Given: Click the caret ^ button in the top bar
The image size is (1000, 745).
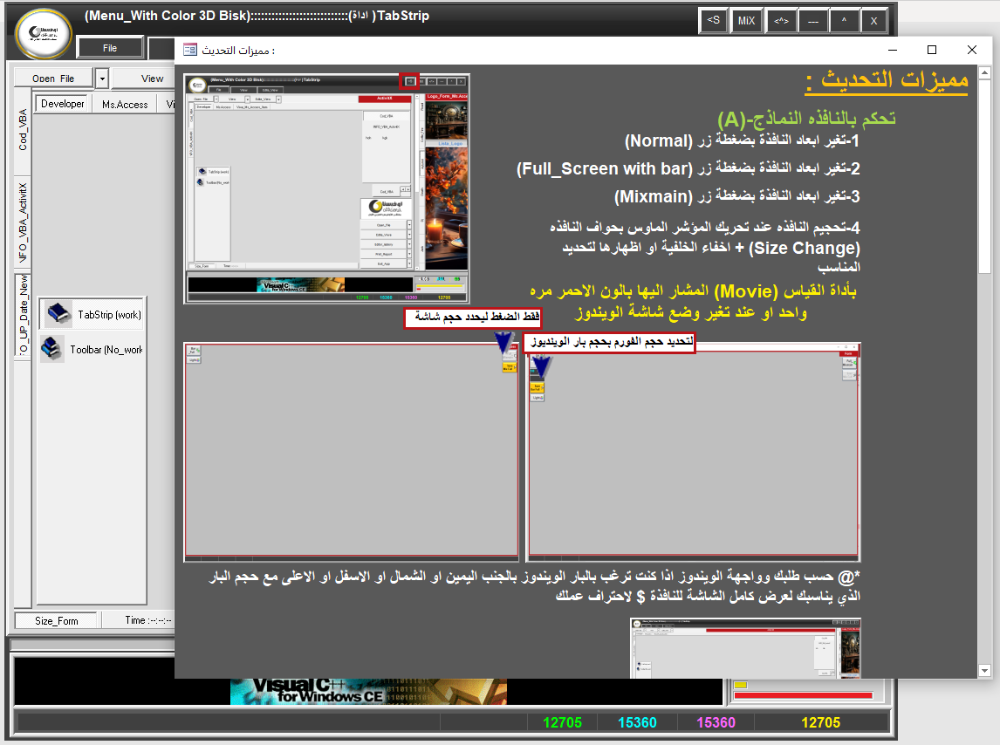Looking at the screenshot, I should tap(843, 20).
